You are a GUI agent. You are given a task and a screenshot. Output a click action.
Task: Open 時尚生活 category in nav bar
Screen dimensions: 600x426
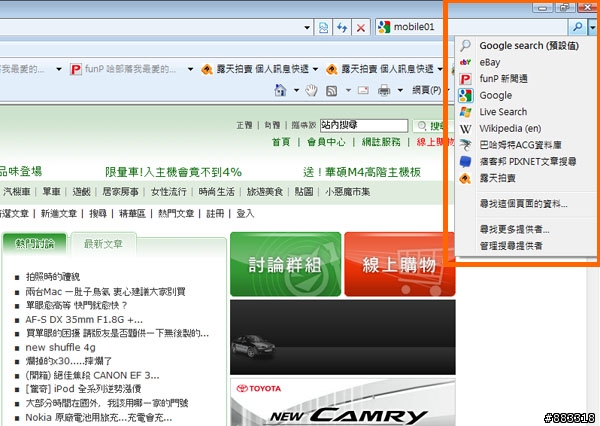(217, 191)
